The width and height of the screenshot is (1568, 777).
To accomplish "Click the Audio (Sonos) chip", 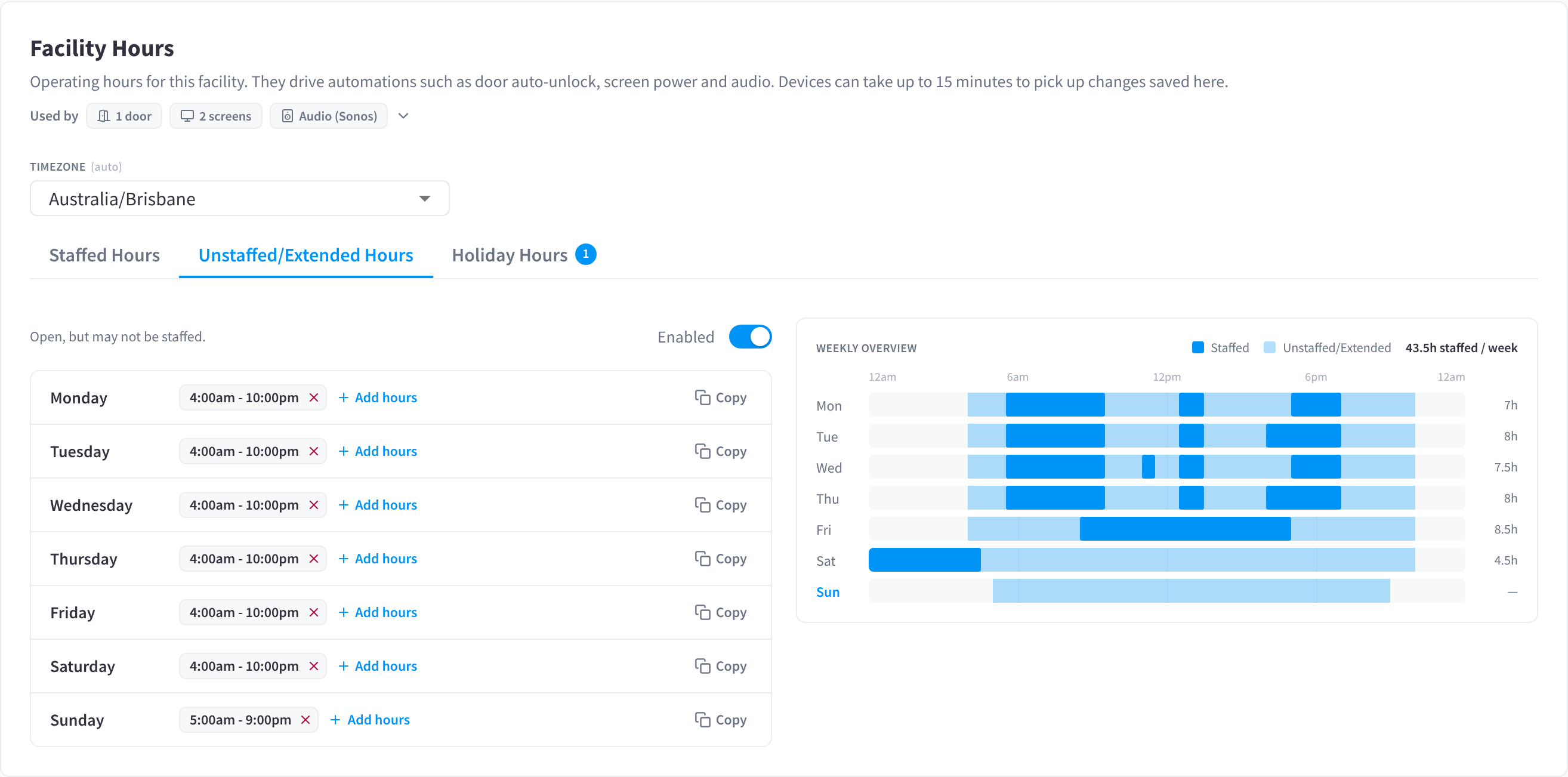I will 329,116.
